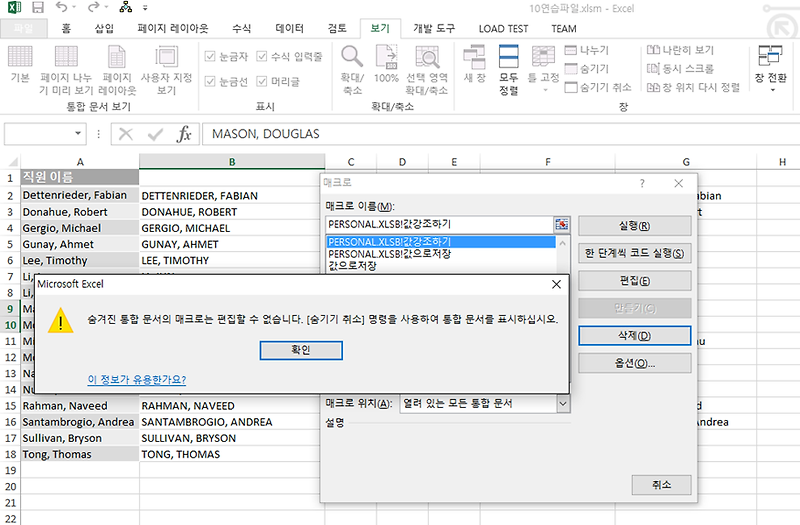800x525 pixels.
Task: Open the Formulas (수식) ribbon tab
Action: coord(241,29)
